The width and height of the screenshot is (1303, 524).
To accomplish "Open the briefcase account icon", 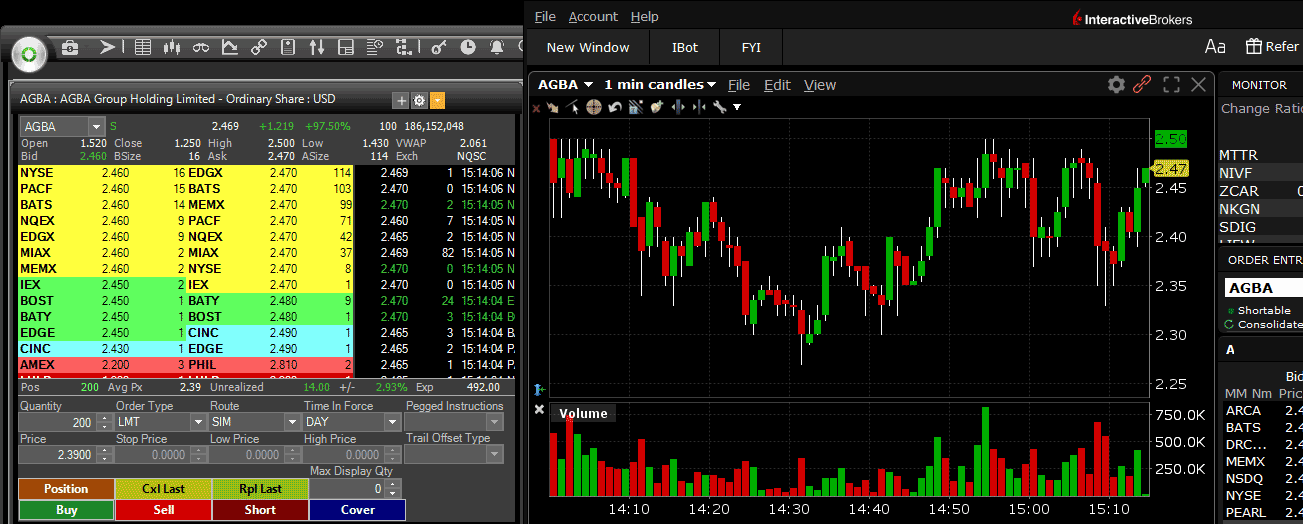I will point(70,47).
